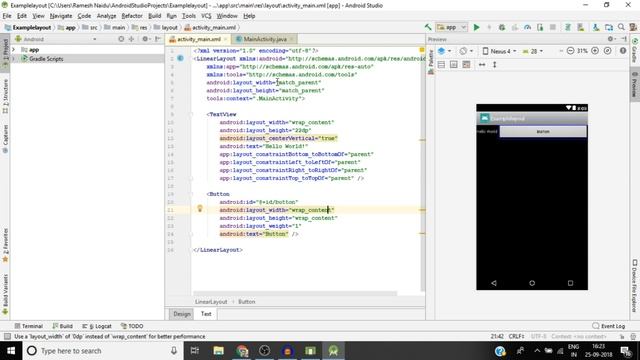Viewport: 640px width, 360px height.
Task: Open the Terminal tool window
Action: click(x=29, y=326)
